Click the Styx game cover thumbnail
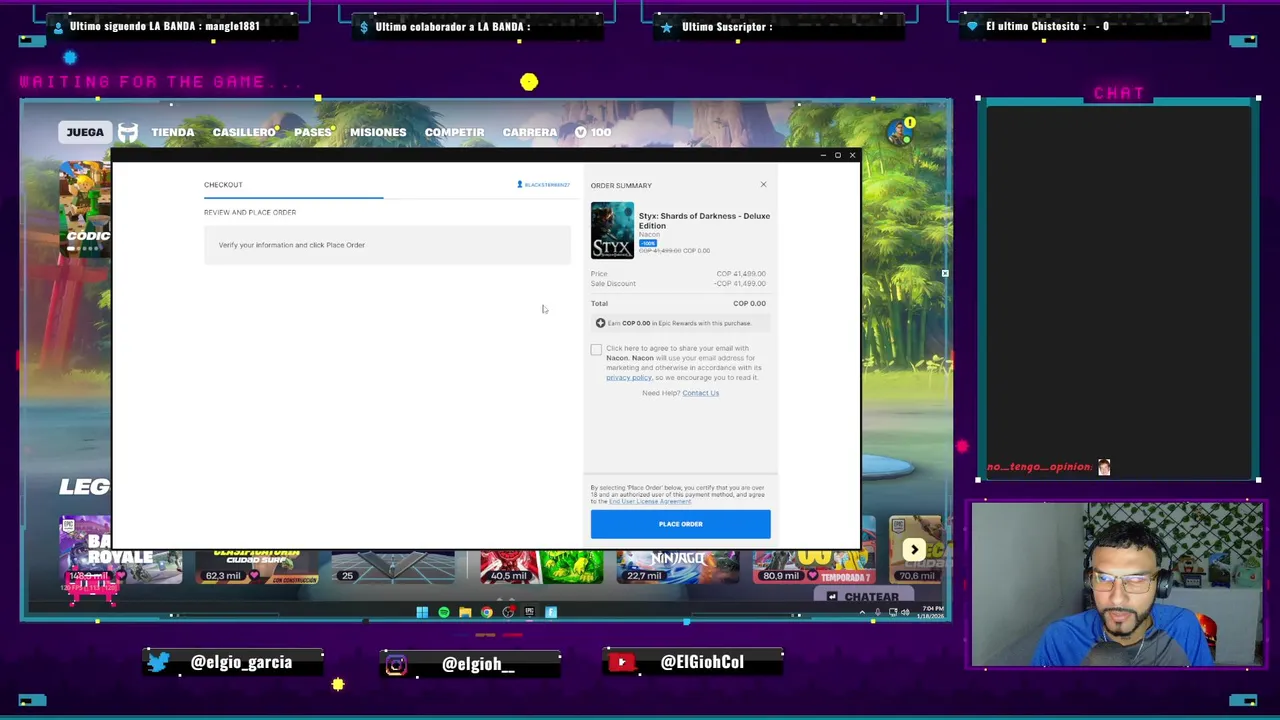1280x720 pixels. [612, 230]
